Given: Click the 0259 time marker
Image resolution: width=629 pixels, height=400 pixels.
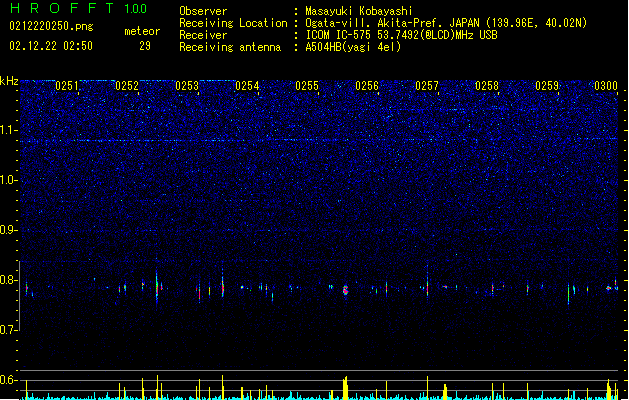Looking at the screenshot, I should [547, 86].
